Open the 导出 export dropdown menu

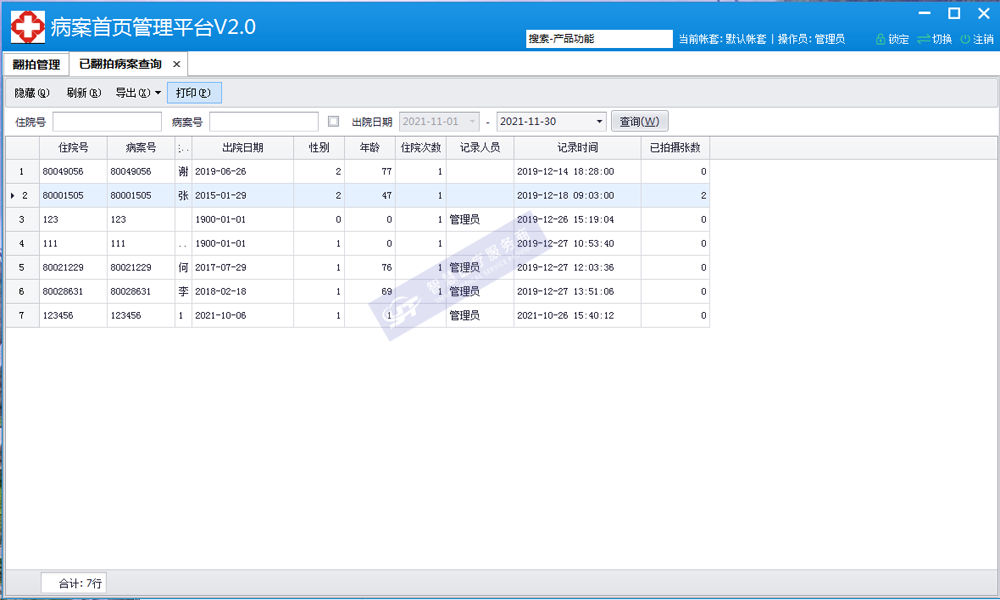click(138, 93)
